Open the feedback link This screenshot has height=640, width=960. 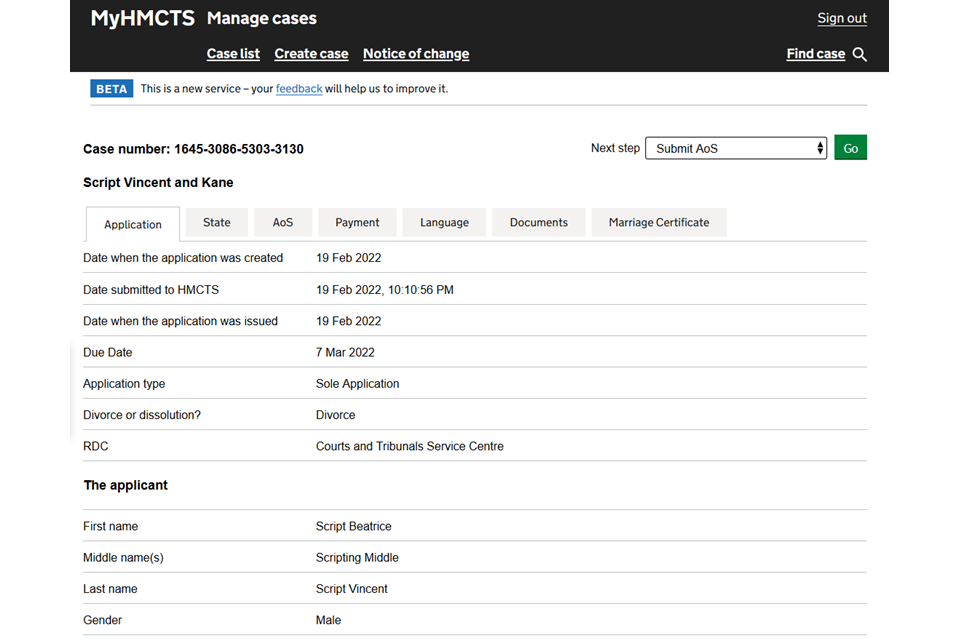tap(299, 89)
